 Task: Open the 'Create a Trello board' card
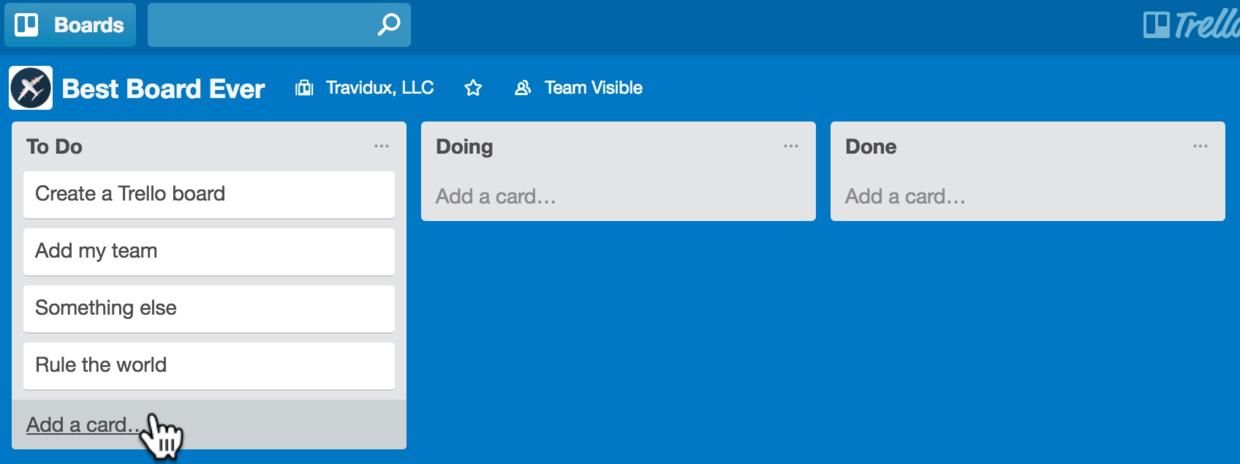point(209,194)
